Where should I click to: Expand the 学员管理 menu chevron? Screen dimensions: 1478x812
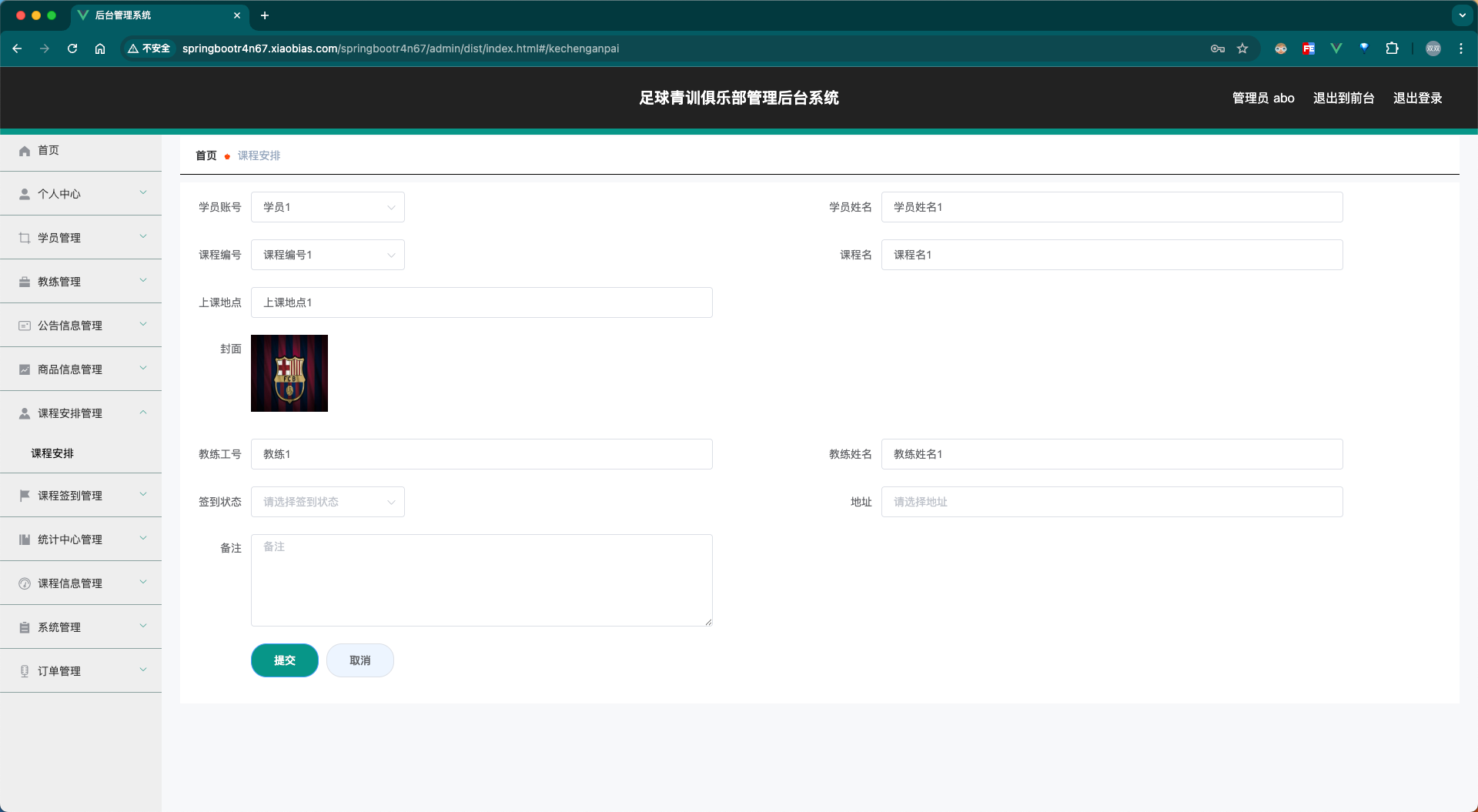click(x=143, y=237)
